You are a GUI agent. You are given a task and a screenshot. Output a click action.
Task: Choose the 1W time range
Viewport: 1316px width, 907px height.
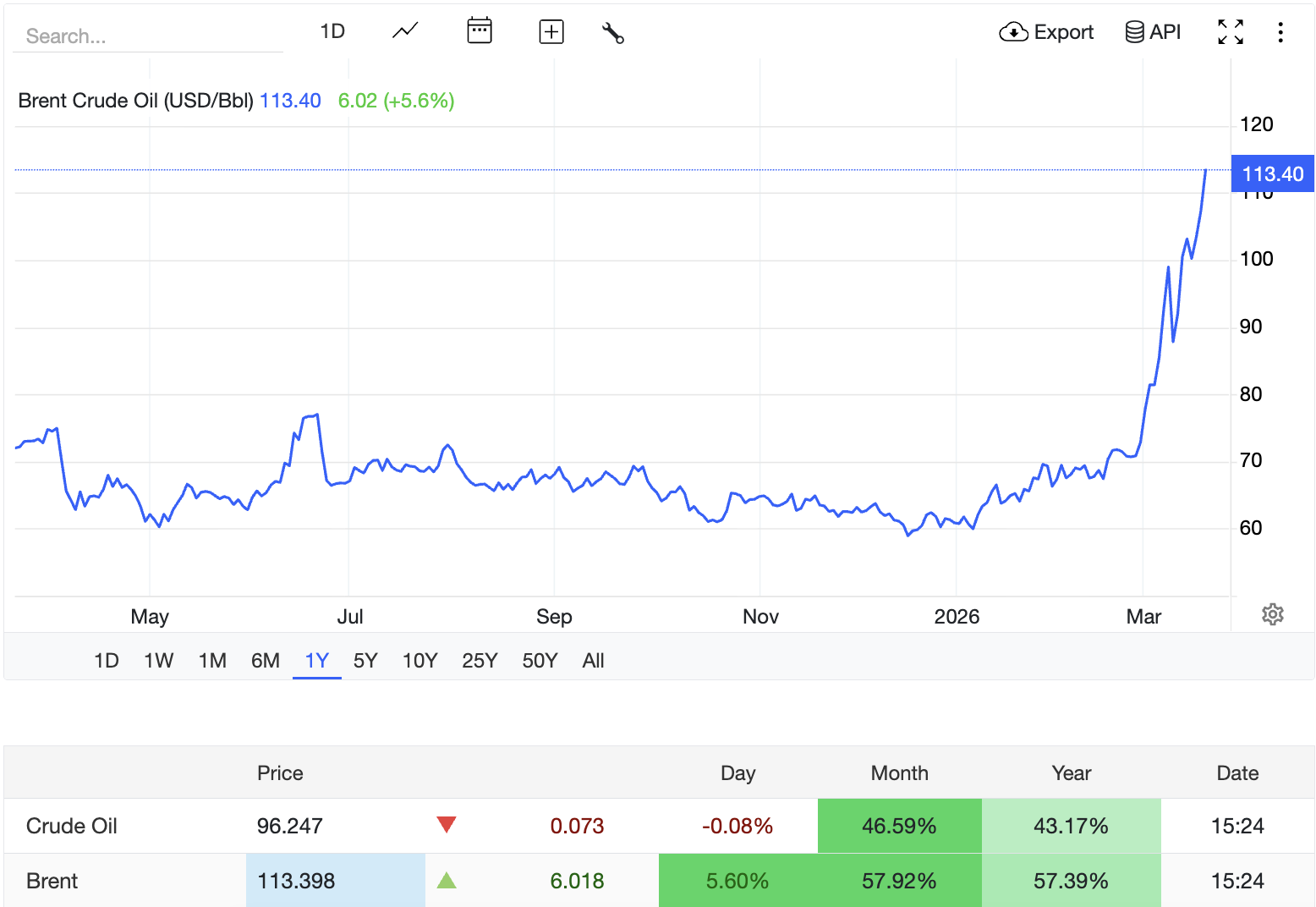tap(158, 661)
